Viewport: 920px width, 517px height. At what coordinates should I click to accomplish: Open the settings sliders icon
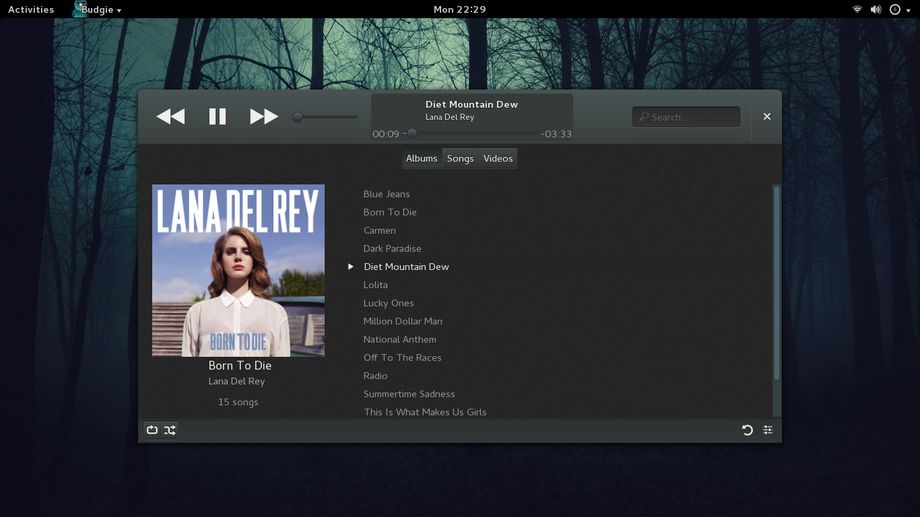click(x=767, y=430)
